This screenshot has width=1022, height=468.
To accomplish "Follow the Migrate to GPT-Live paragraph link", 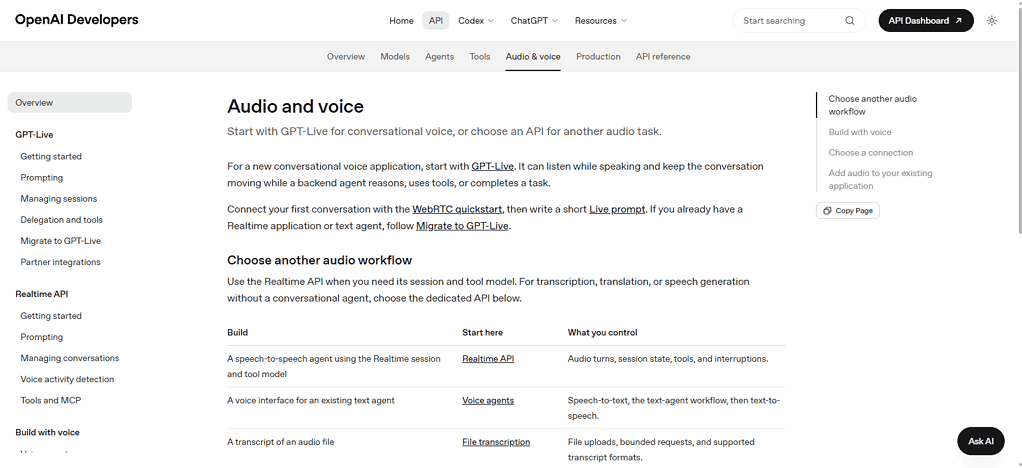I will click(x=462, y=226).
